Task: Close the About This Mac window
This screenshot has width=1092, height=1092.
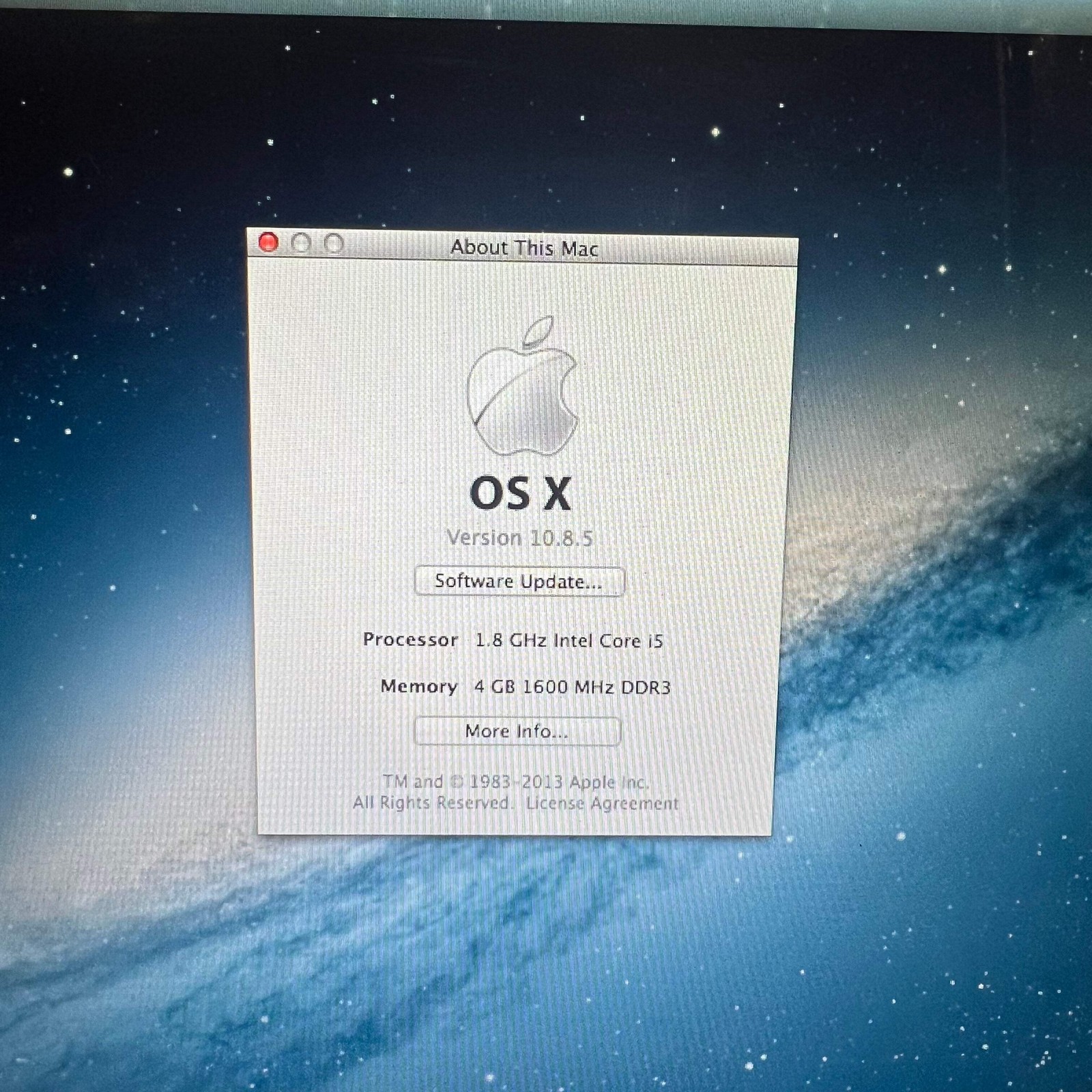Action: click(268, 242)
